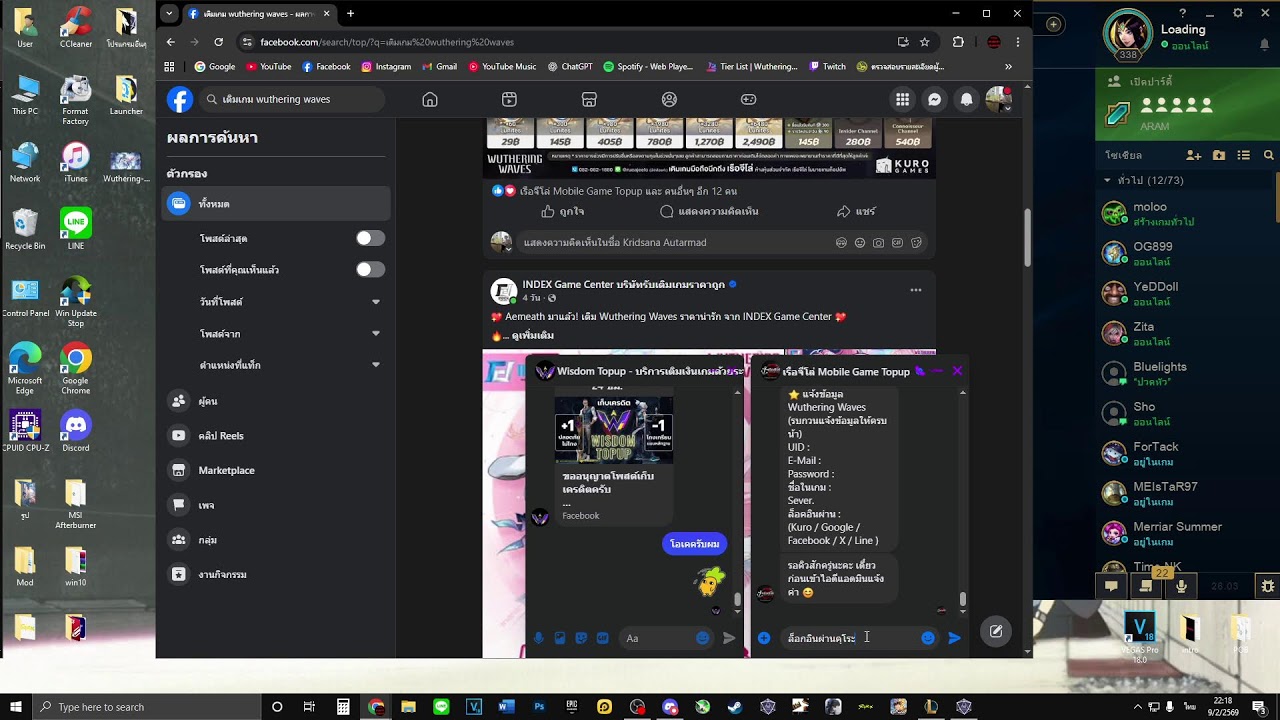Expand the โพสต์จาก filter dropdown
Screen dimensions: 1280x720
(x=376, y=334)
